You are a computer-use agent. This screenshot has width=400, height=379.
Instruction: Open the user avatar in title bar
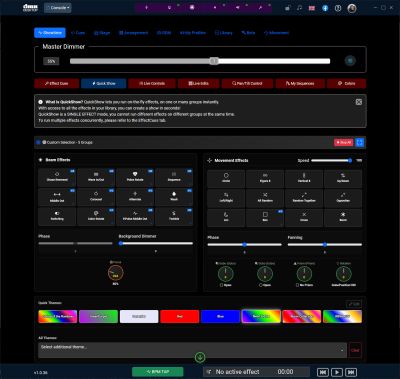click(x=352, y=8)
